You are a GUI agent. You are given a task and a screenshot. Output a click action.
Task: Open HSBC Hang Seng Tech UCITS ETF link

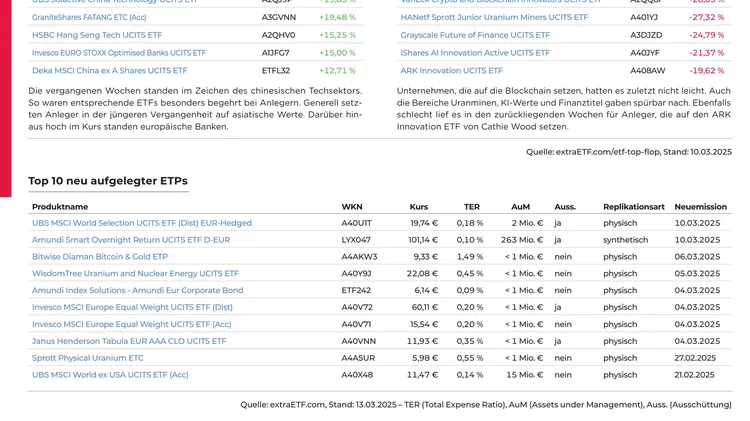coord(97,35)
